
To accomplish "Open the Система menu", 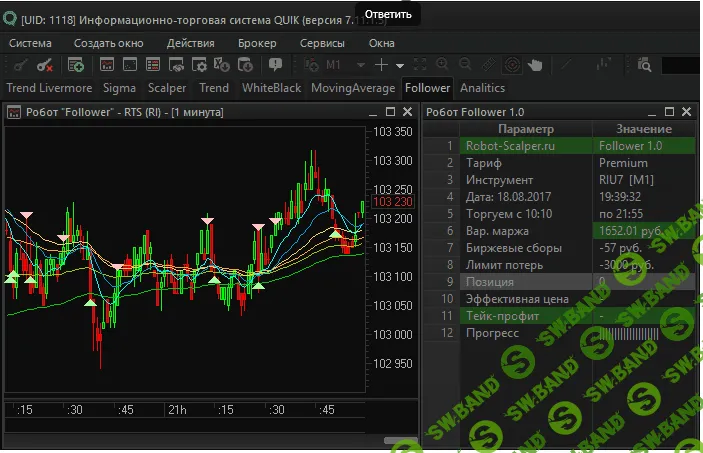I will point(31,43).
